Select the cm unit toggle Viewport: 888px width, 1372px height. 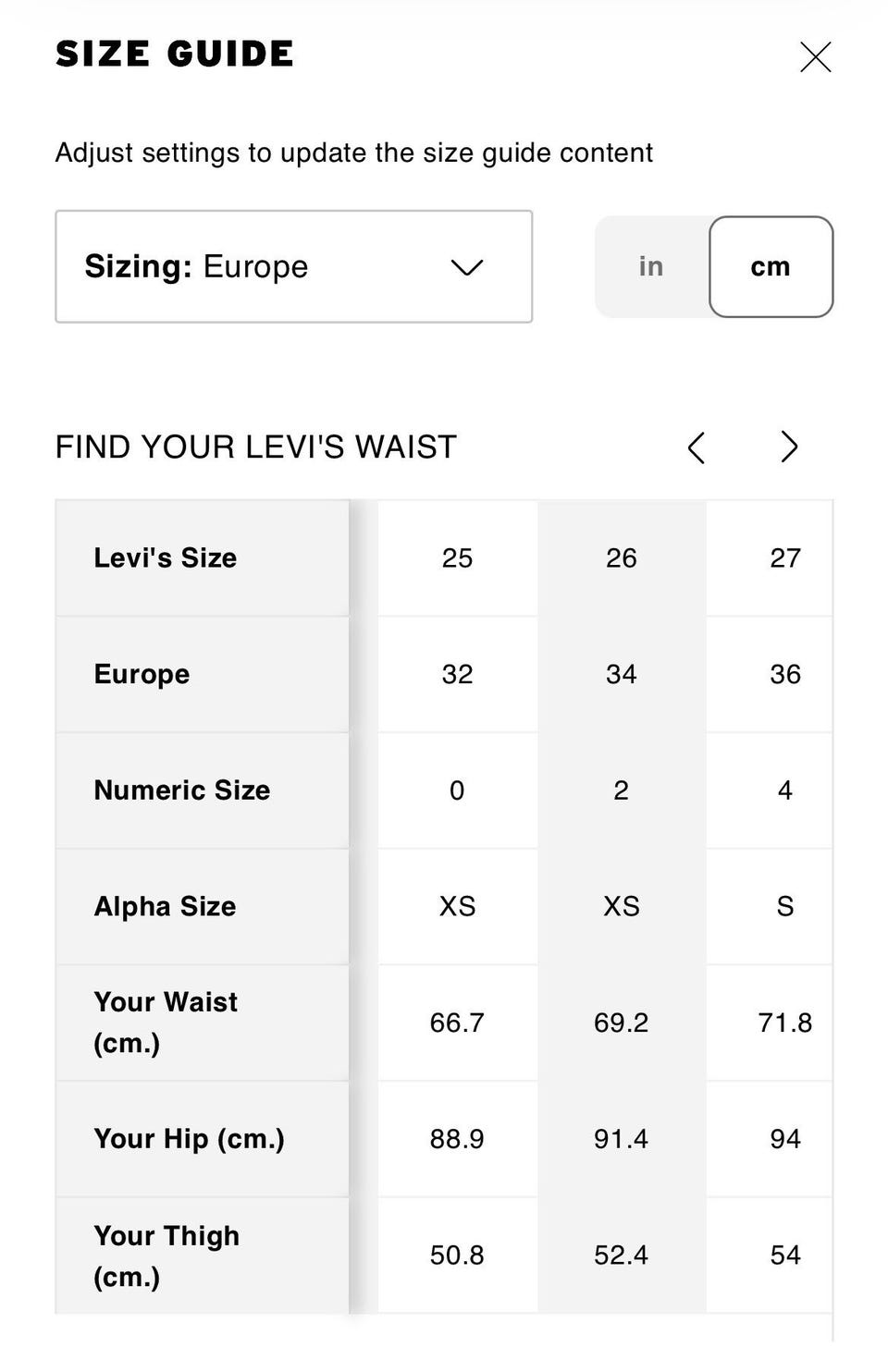pos(771,266)
